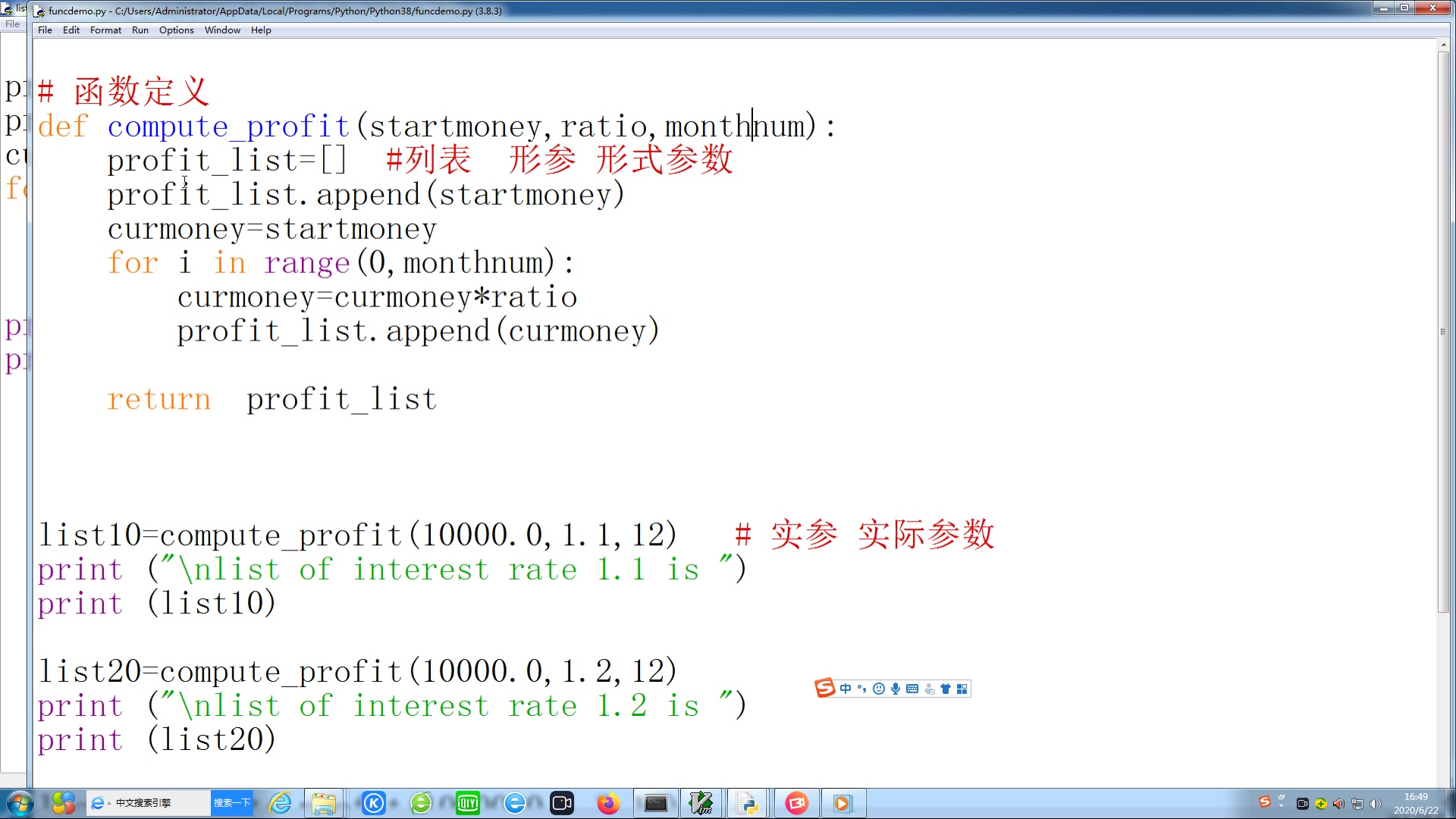This screenshot has width=1456, height=819.
Task: Launch Vim from the taskbar
Action: (x=701, y=803)
